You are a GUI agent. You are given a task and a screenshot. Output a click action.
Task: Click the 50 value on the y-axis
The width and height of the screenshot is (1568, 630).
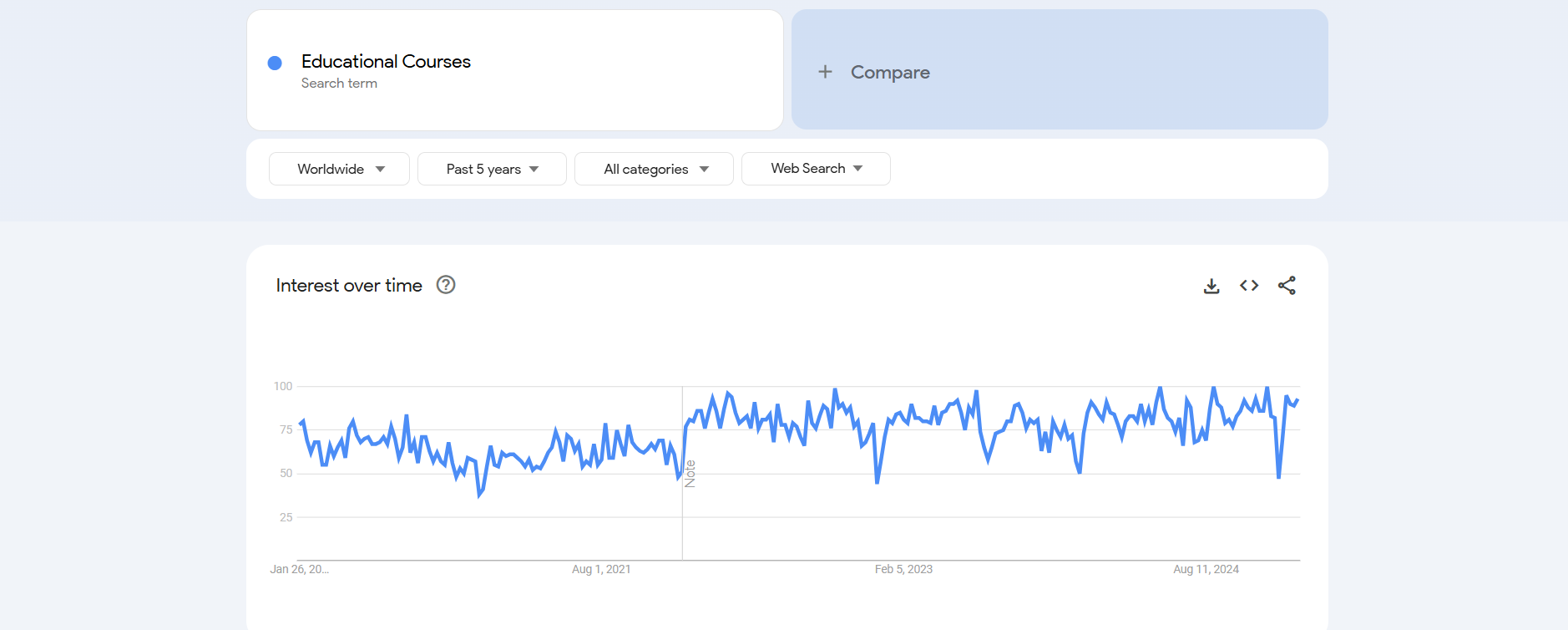pos(286,473)
